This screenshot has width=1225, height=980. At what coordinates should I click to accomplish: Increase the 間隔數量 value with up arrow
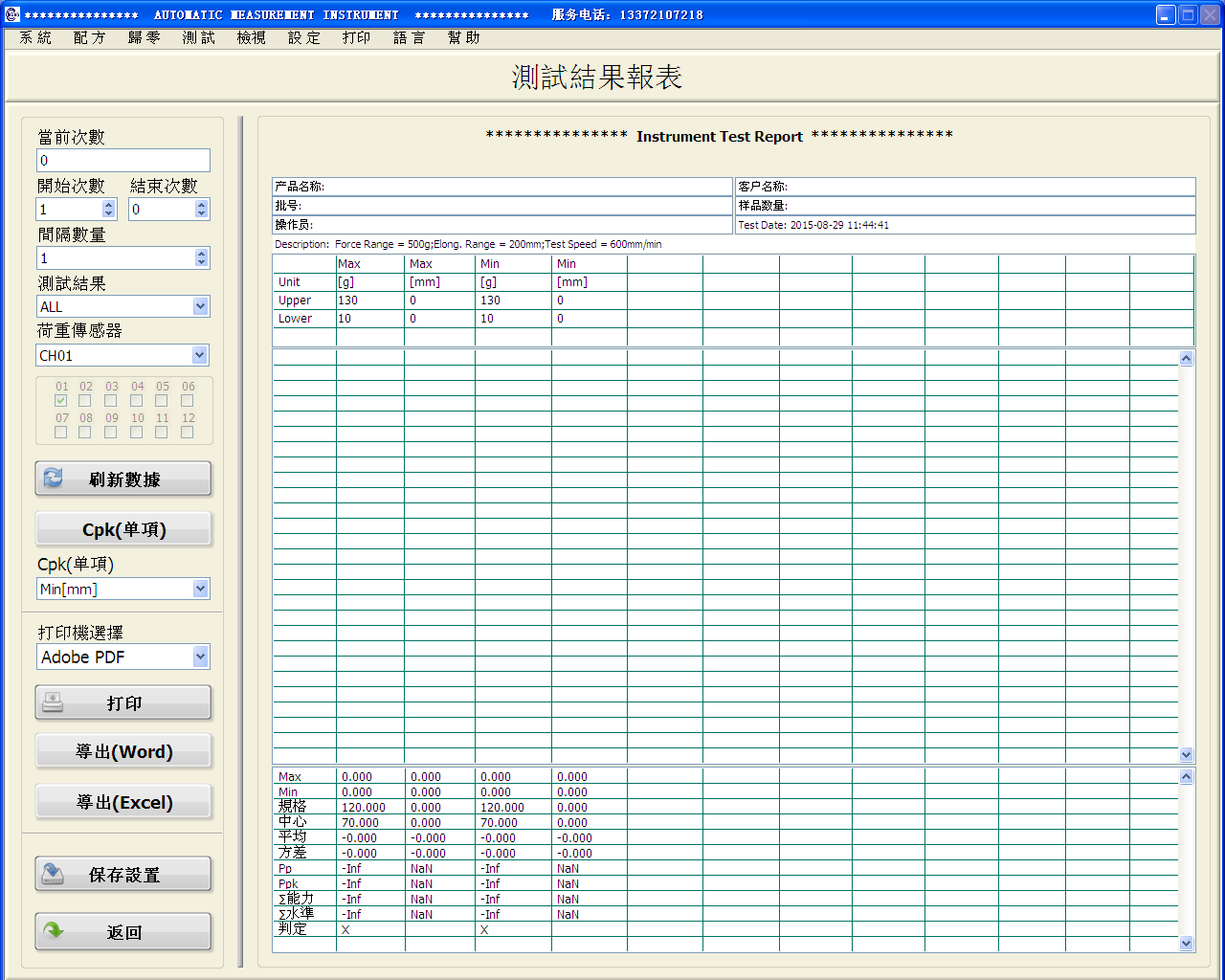tap(201, 253)
